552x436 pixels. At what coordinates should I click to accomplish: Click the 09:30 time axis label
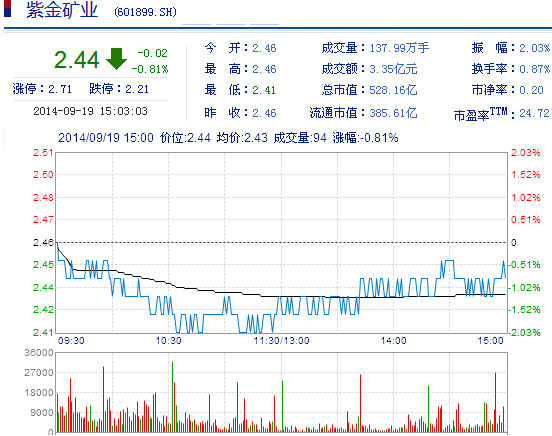71,341
